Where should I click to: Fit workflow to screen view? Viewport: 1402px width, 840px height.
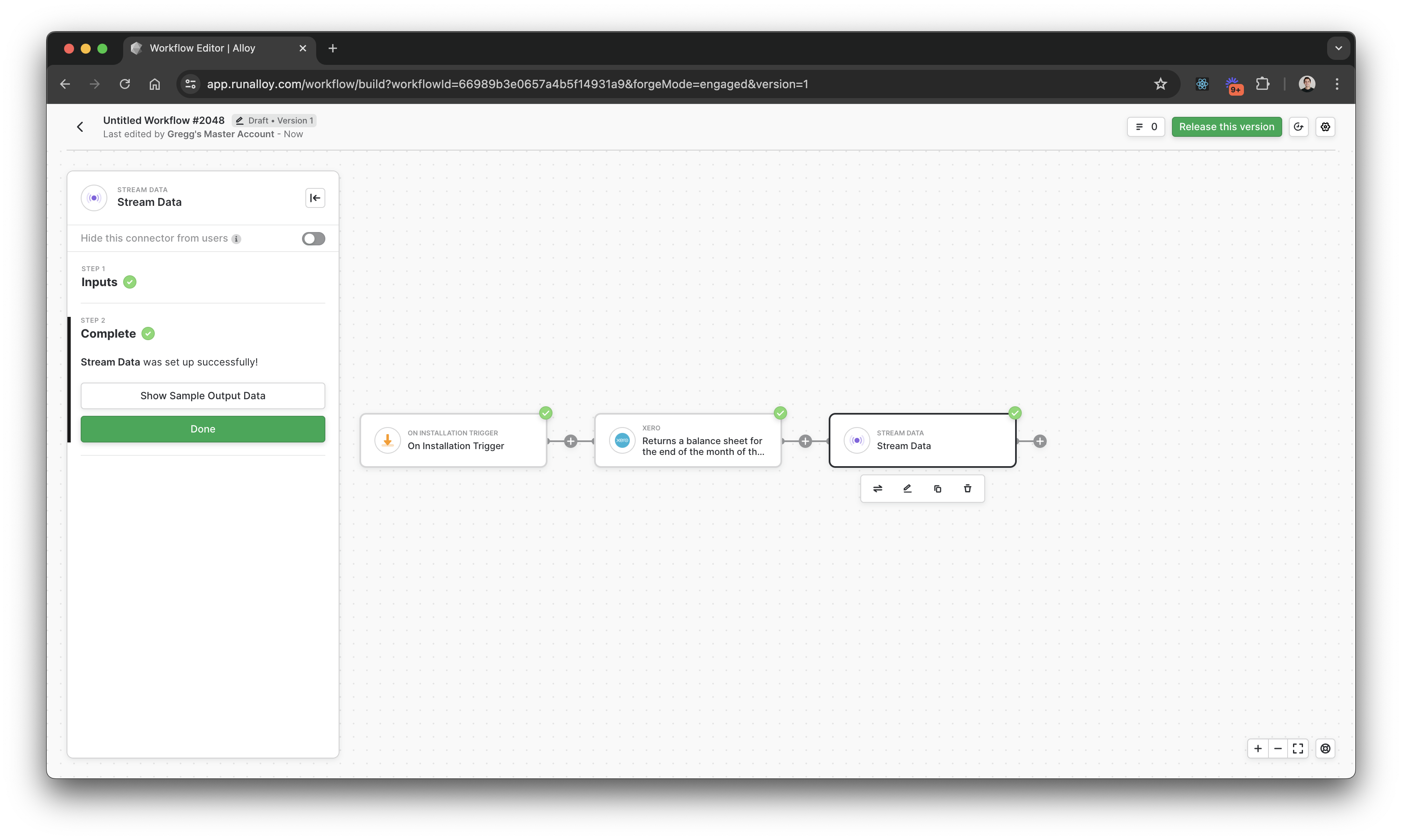(1298, 748)
